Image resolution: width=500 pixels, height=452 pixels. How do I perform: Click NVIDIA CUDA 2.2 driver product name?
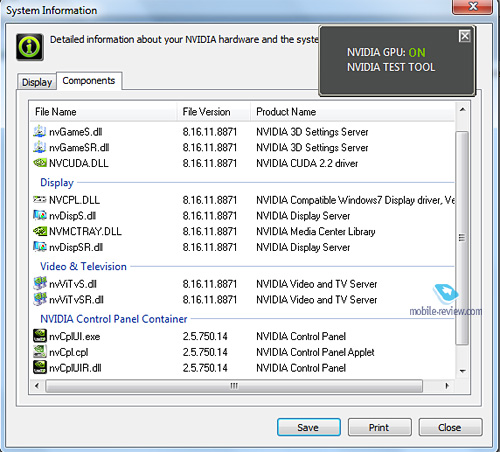(x=307, y=163)
